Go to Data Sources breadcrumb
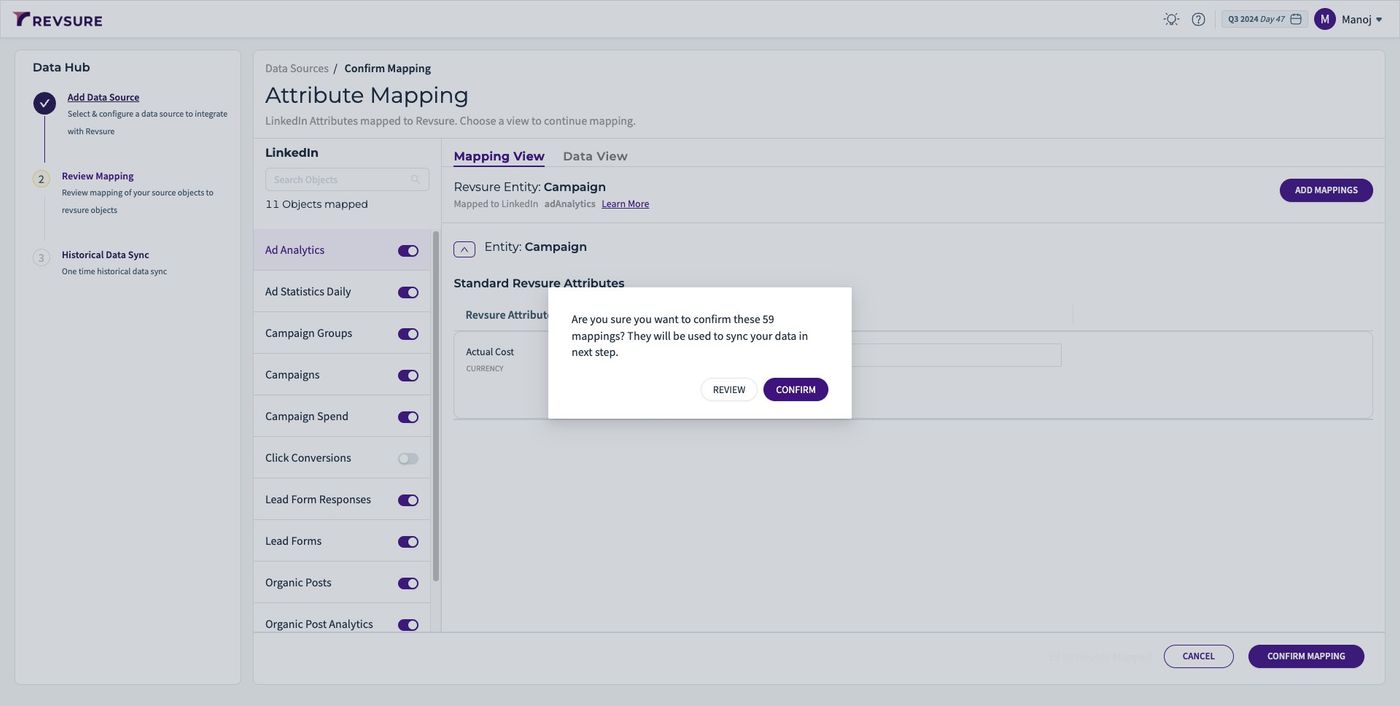The width and height of the screenshot is (1400, 706). (x=297, y=68)
